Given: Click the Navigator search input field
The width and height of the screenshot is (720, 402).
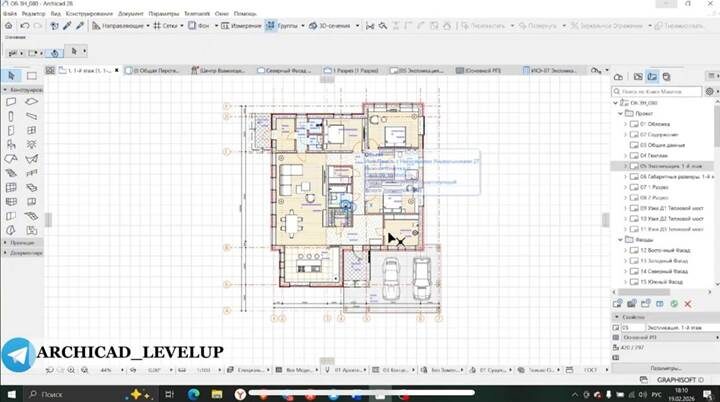Looking at the screenshot, I should [657, 91].
